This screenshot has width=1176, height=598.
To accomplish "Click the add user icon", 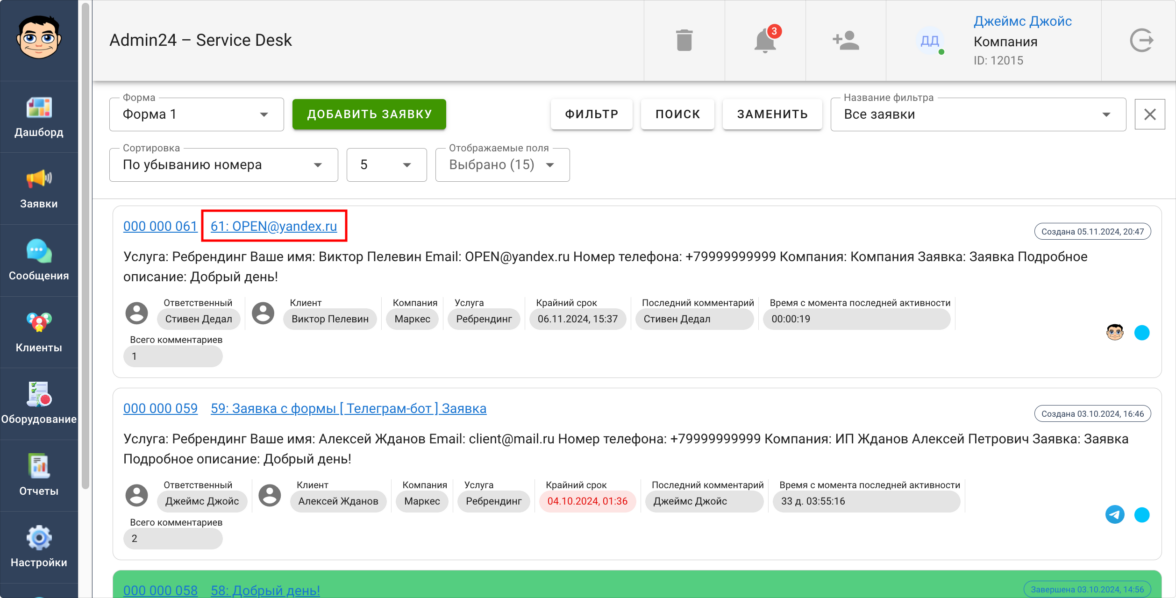I will 845,41.
